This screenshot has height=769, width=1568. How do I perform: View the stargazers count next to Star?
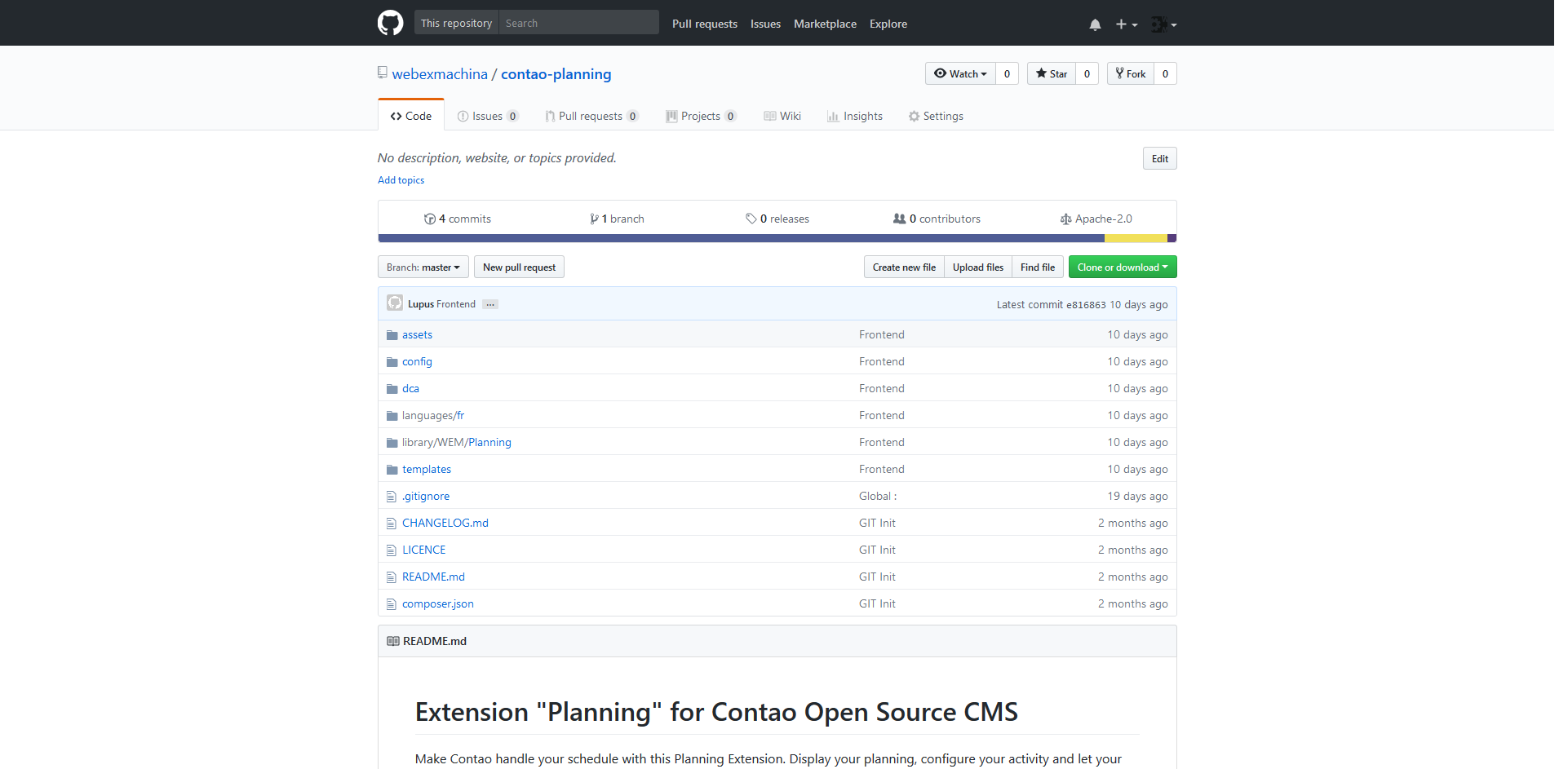tap(1087, 73)
